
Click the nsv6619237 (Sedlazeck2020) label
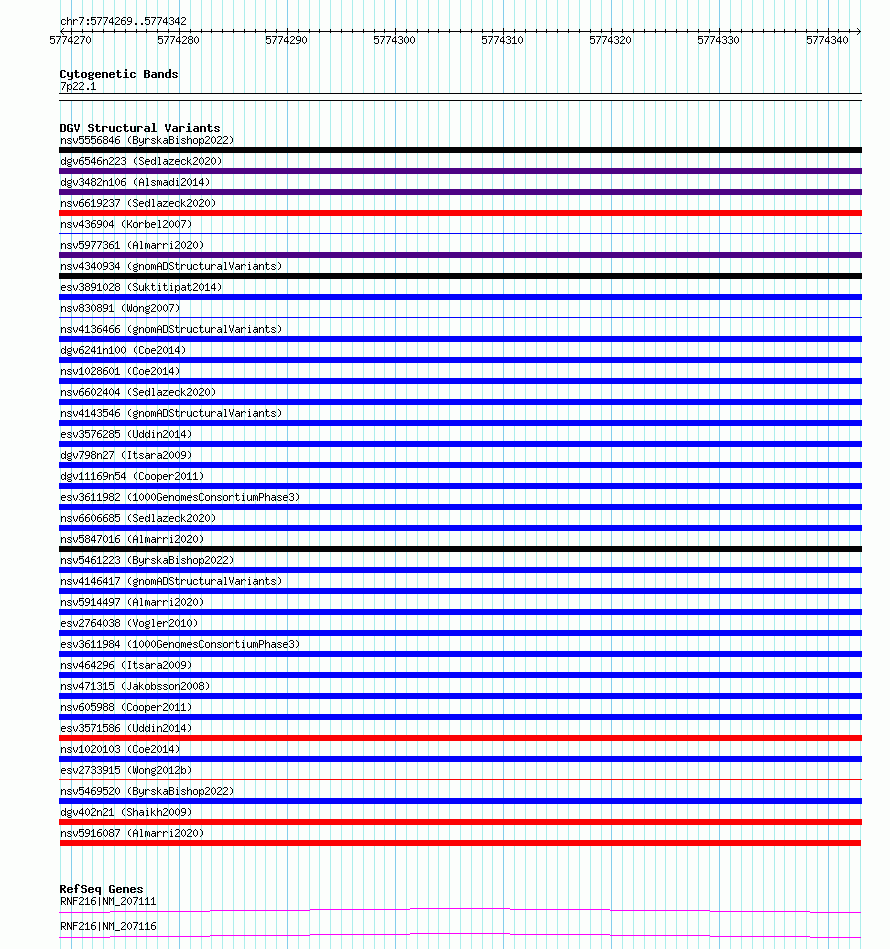[x=138, y=203]
